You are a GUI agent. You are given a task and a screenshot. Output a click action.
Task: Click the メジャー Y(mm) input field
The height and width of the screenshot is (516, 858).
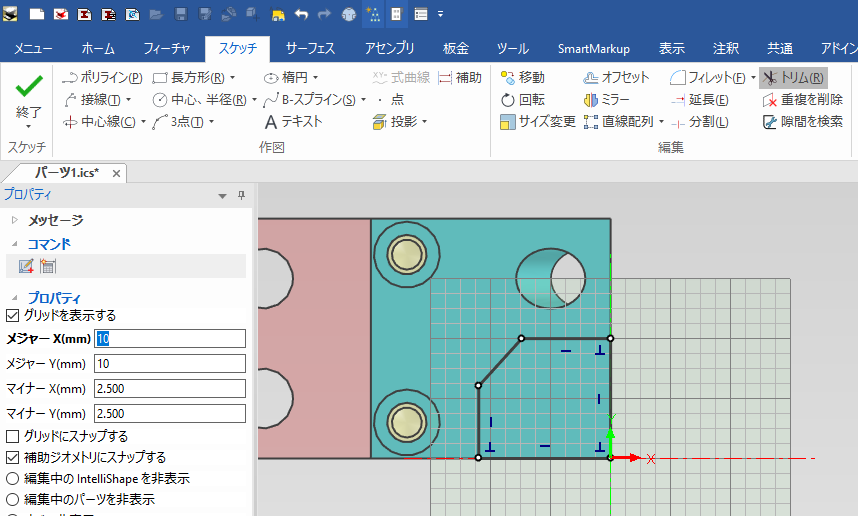point(169,363)
